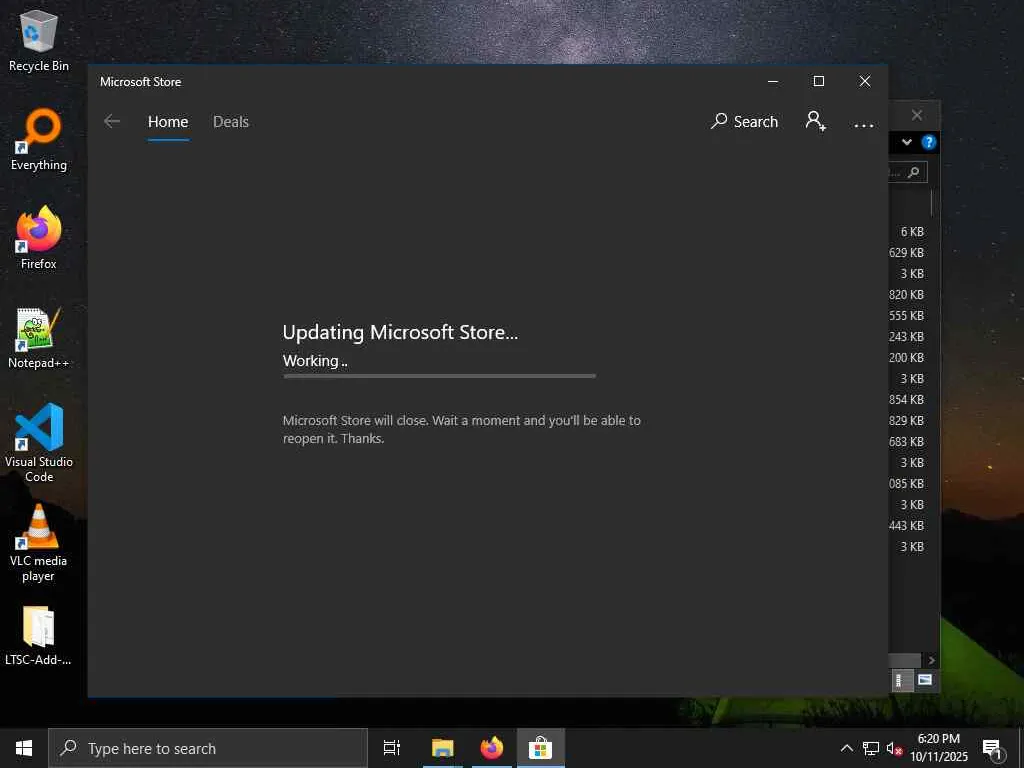Close the background File Explorer window

(917, 115)
